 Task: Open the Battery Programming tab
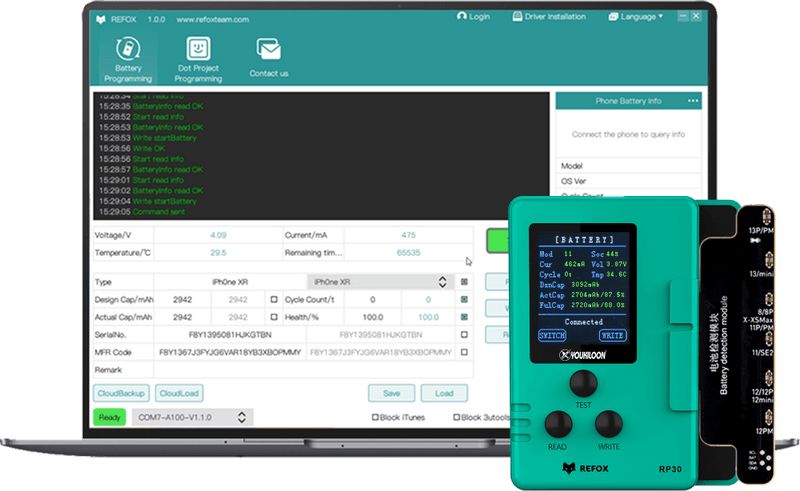(x=127, y=60)
